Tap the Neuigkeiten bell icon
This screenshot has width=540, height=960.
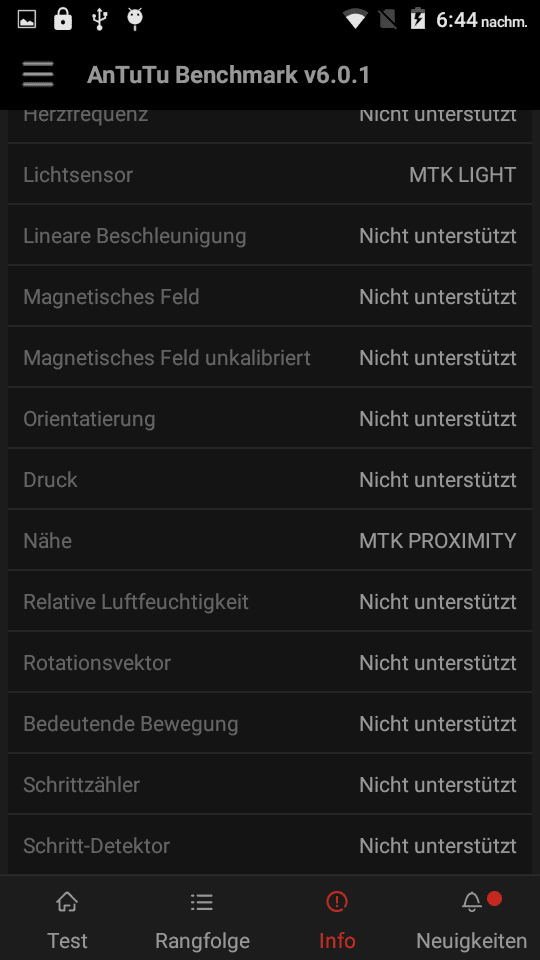471,902
